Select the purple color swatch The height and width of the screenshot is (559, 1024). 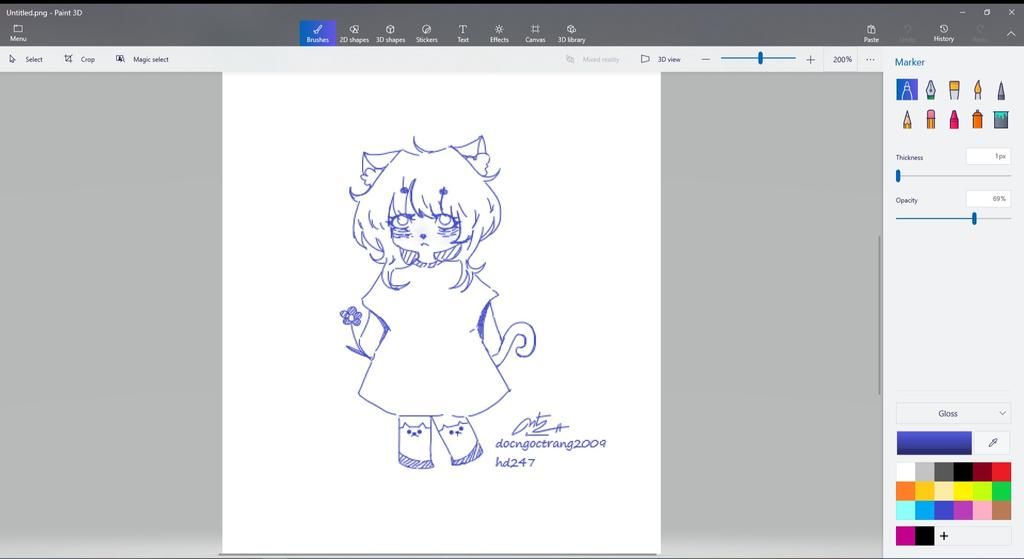click(963, 510)
